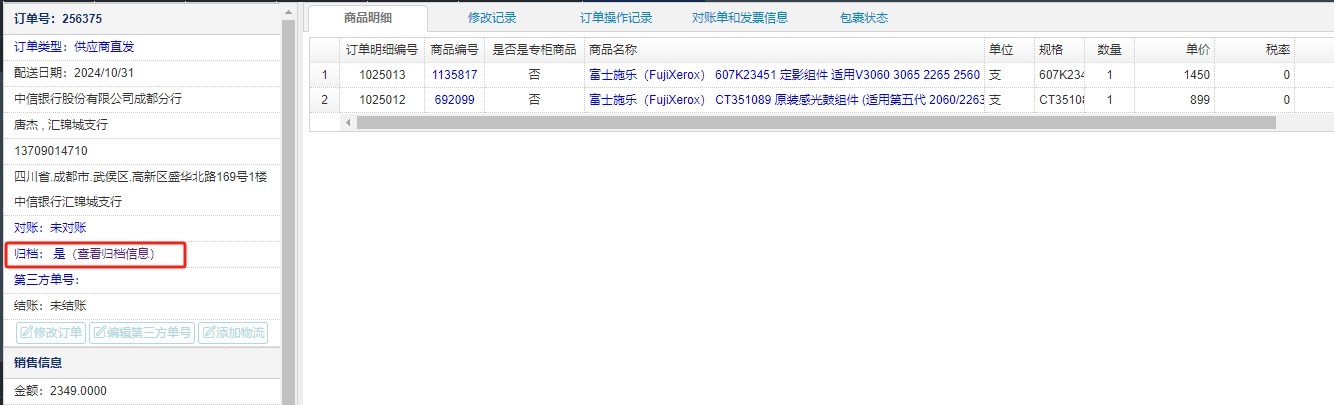Click the horizontal scrollbar left arrow
Screen dimensions: 1334x405
pyautogui.click(x=348, y=122)
